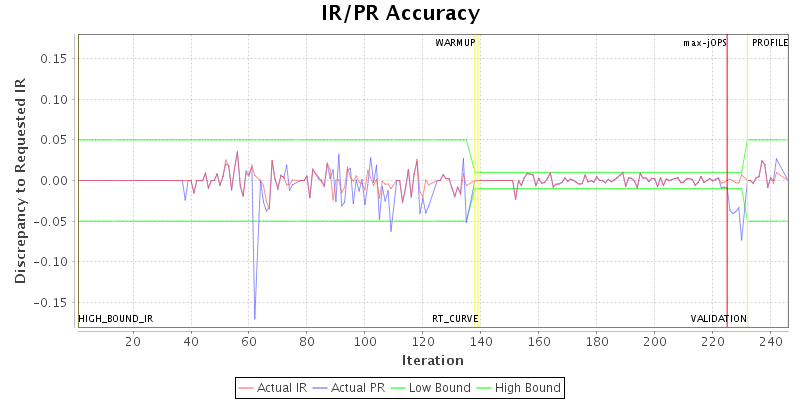Click the red Actual IR legend line swatch

(247, 387)
